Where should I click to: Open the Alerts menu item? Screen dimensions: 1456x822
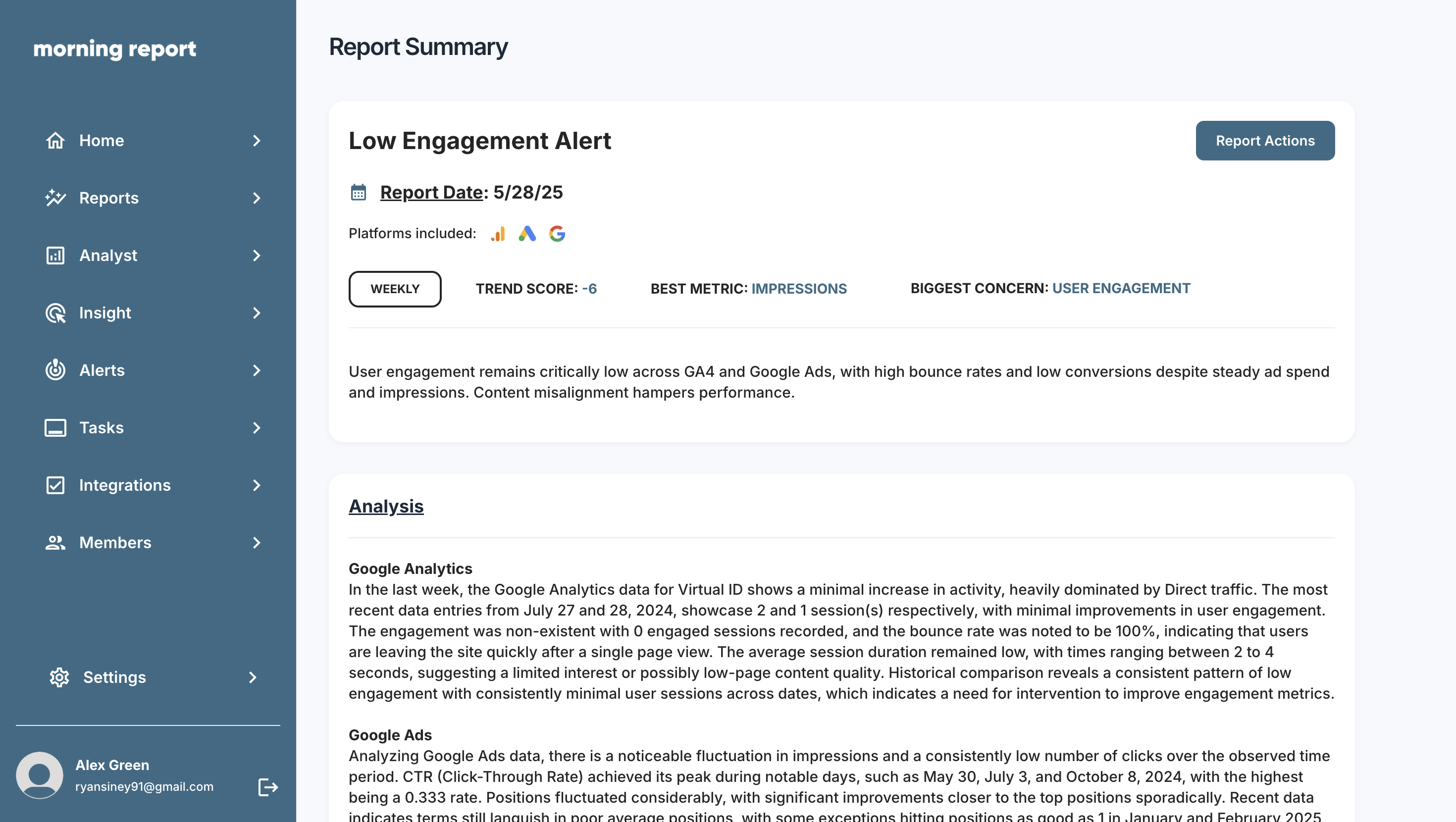coord(154,370)
